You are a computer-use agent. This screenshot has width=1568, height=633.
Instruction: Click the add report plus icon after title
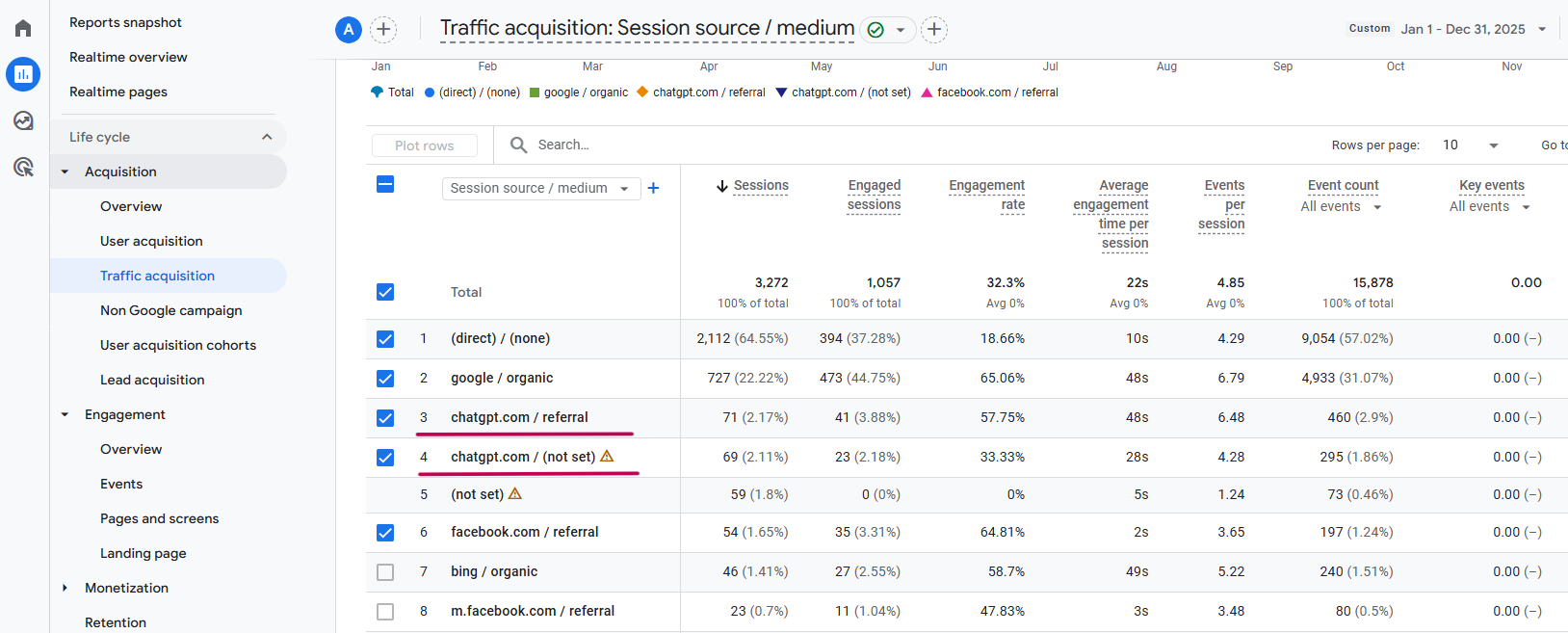pyautogui.click(x=933, y=30)
